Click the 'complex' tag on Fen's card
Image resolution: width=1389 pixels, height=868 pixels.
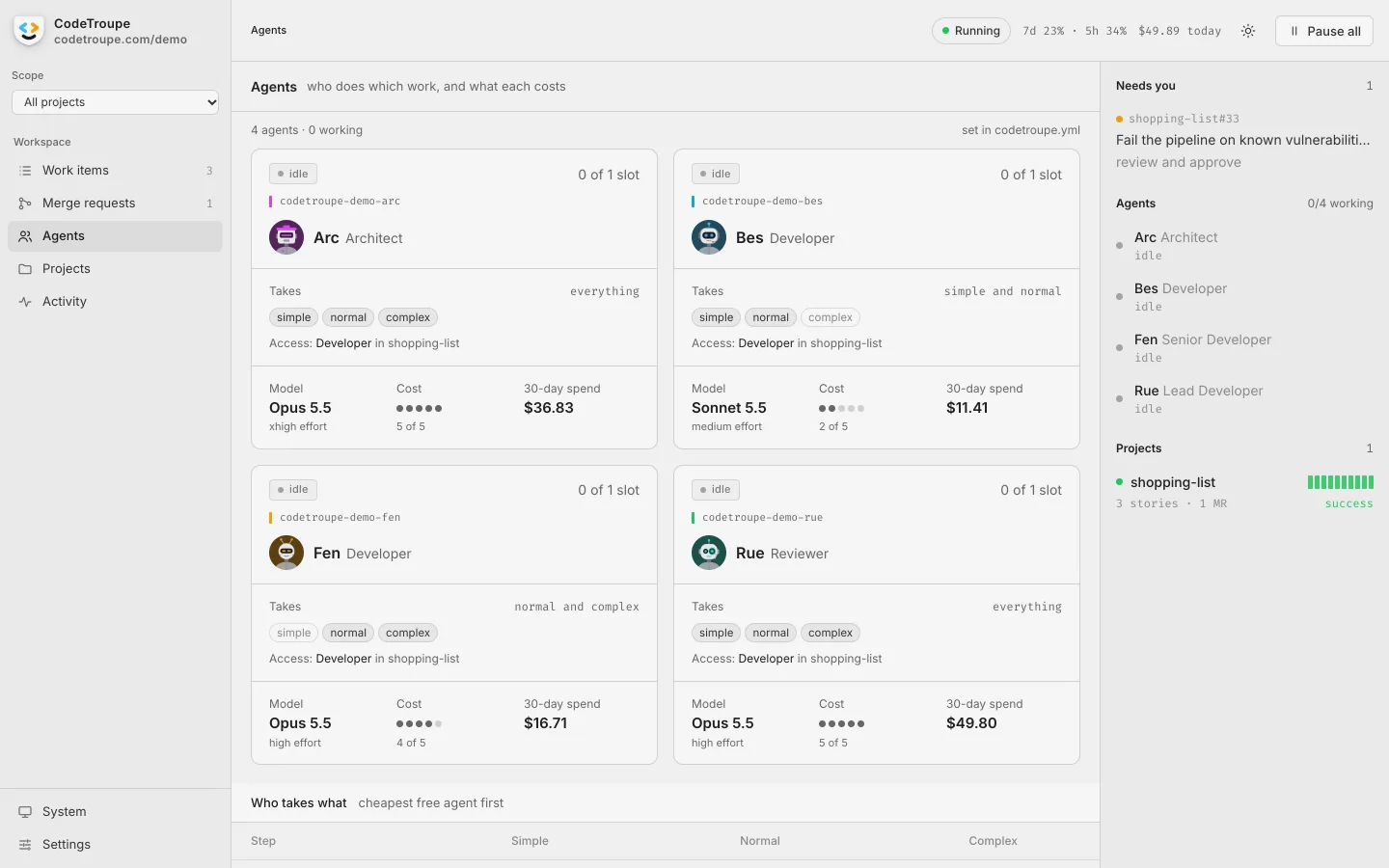coord(408,633)
